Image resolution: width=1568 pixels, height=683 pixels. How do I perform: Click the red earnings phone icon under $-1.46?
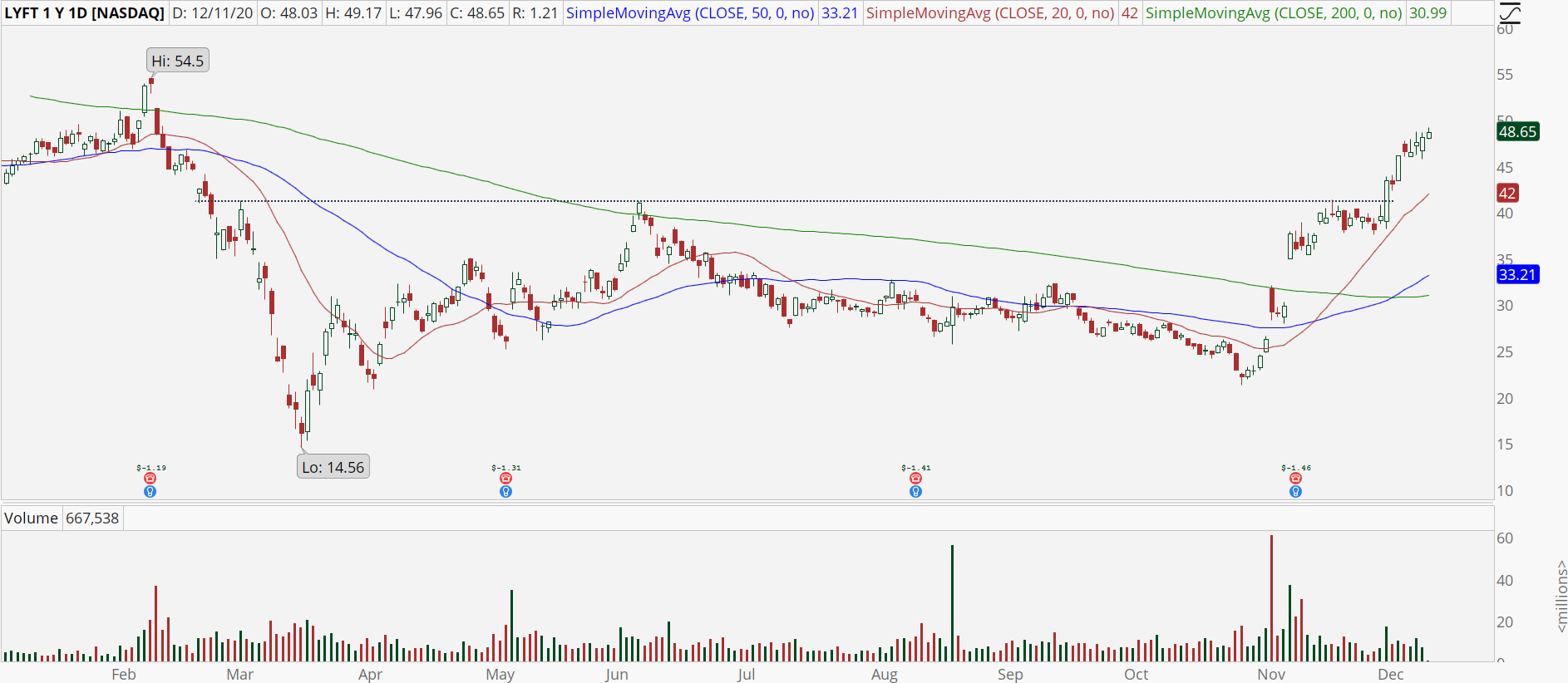coord(1295,479)
